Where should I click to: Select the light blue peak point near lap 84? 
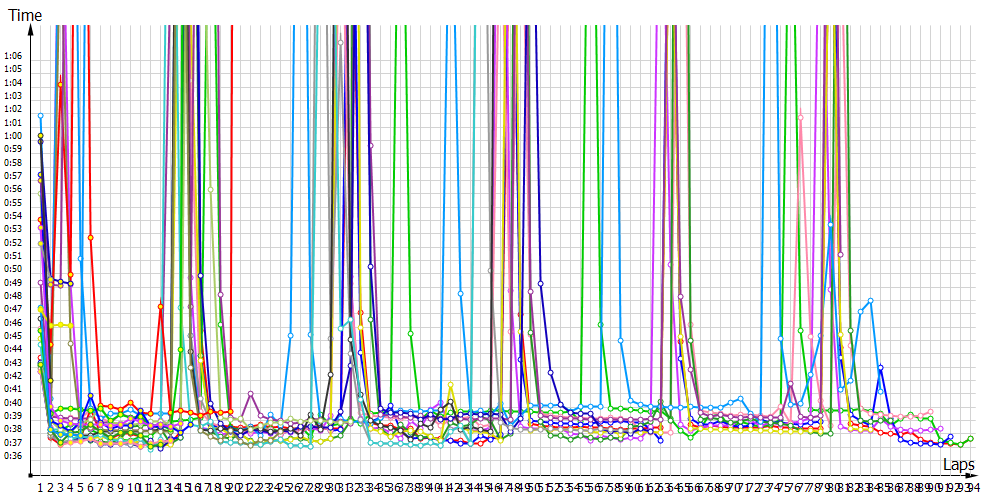coord(871,300)
